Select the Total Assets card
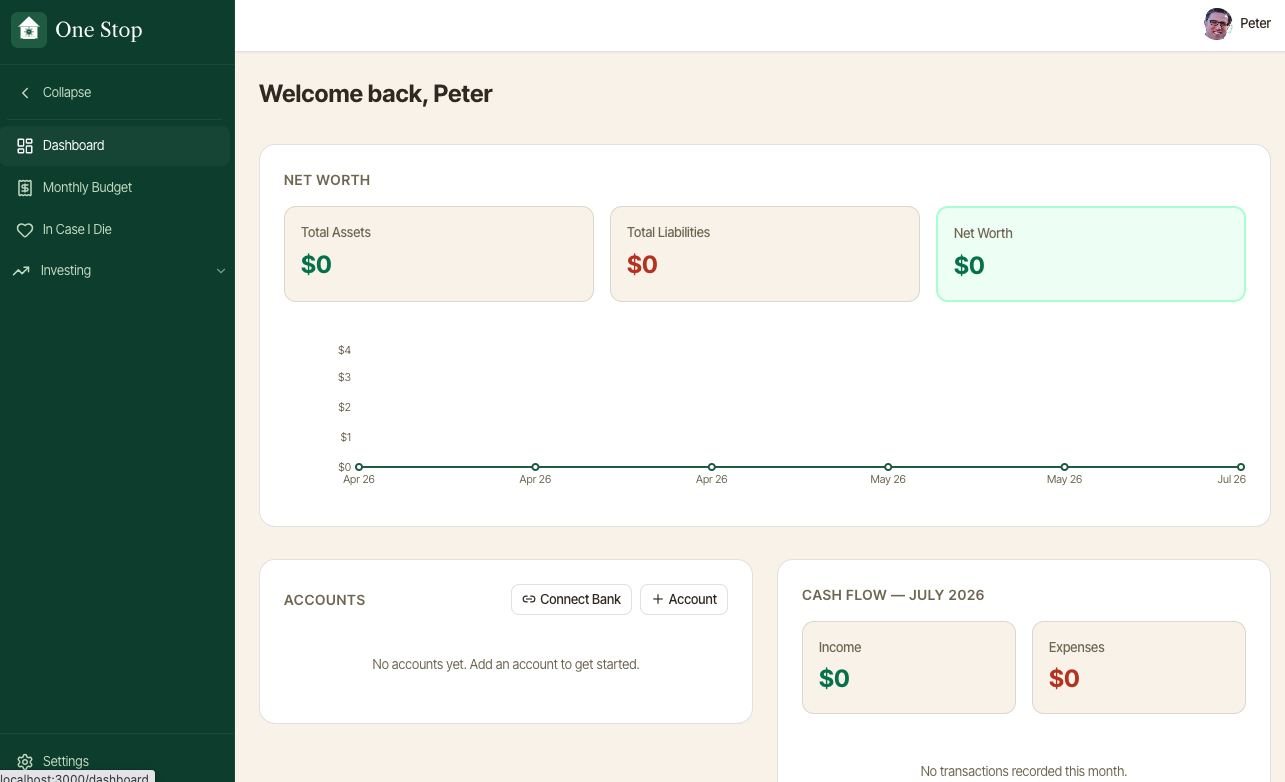The image size is (1285, 782). tap(439, 254)
